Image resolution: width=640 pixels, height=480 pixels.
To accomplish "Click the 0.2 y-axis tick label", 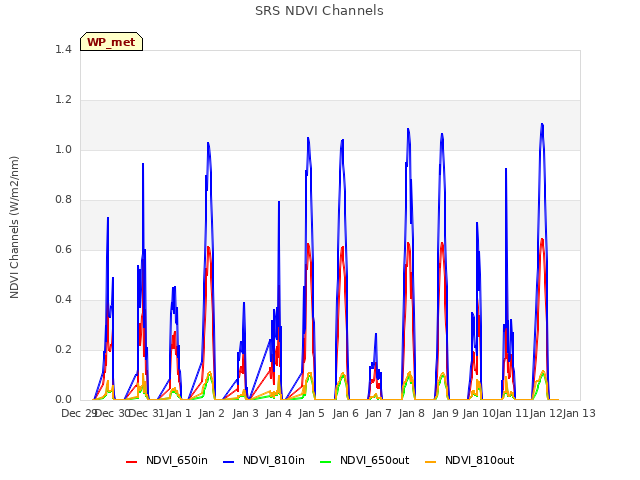I will [x=63, y=349].
